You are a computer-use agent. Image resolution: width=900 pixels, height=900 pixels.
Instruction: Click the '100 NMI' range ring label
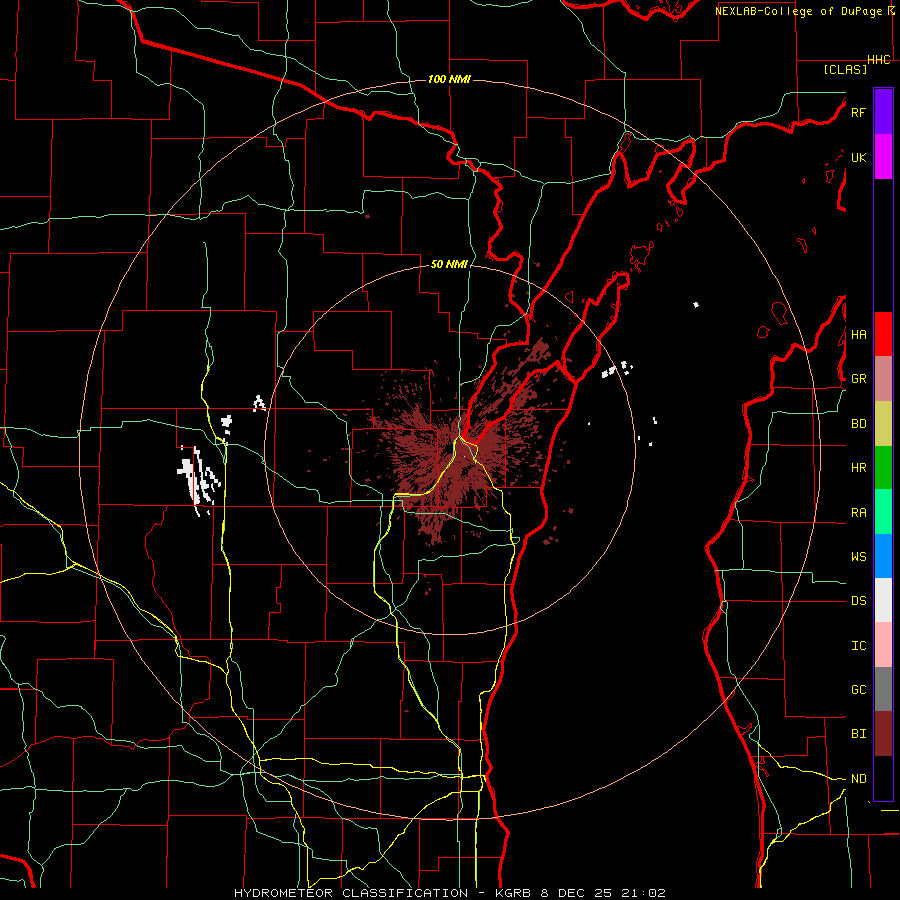tap(449, 79)
